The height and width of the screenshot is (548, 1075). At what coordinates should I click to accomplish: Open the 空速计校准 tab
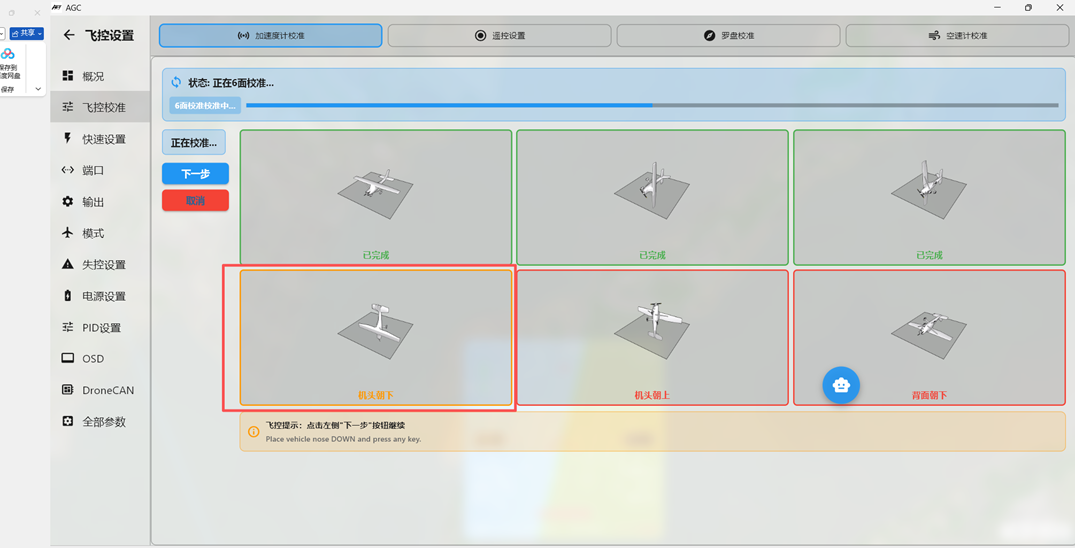(x=956, y=36)
